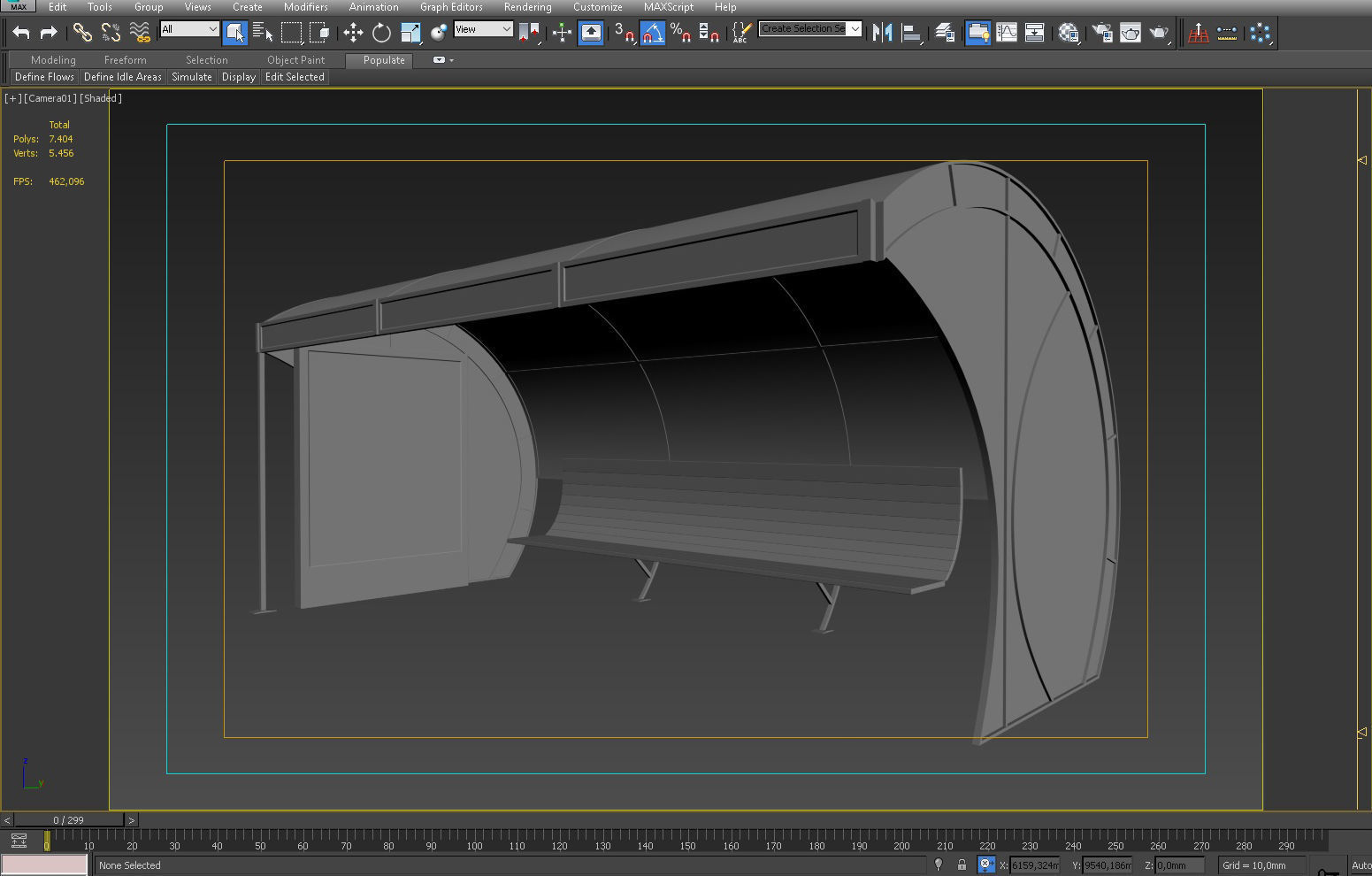The width and height of the screenshot is (1372, 876).
Task: Toggle Window/Crossing selection mode
Action: (319, 33)
